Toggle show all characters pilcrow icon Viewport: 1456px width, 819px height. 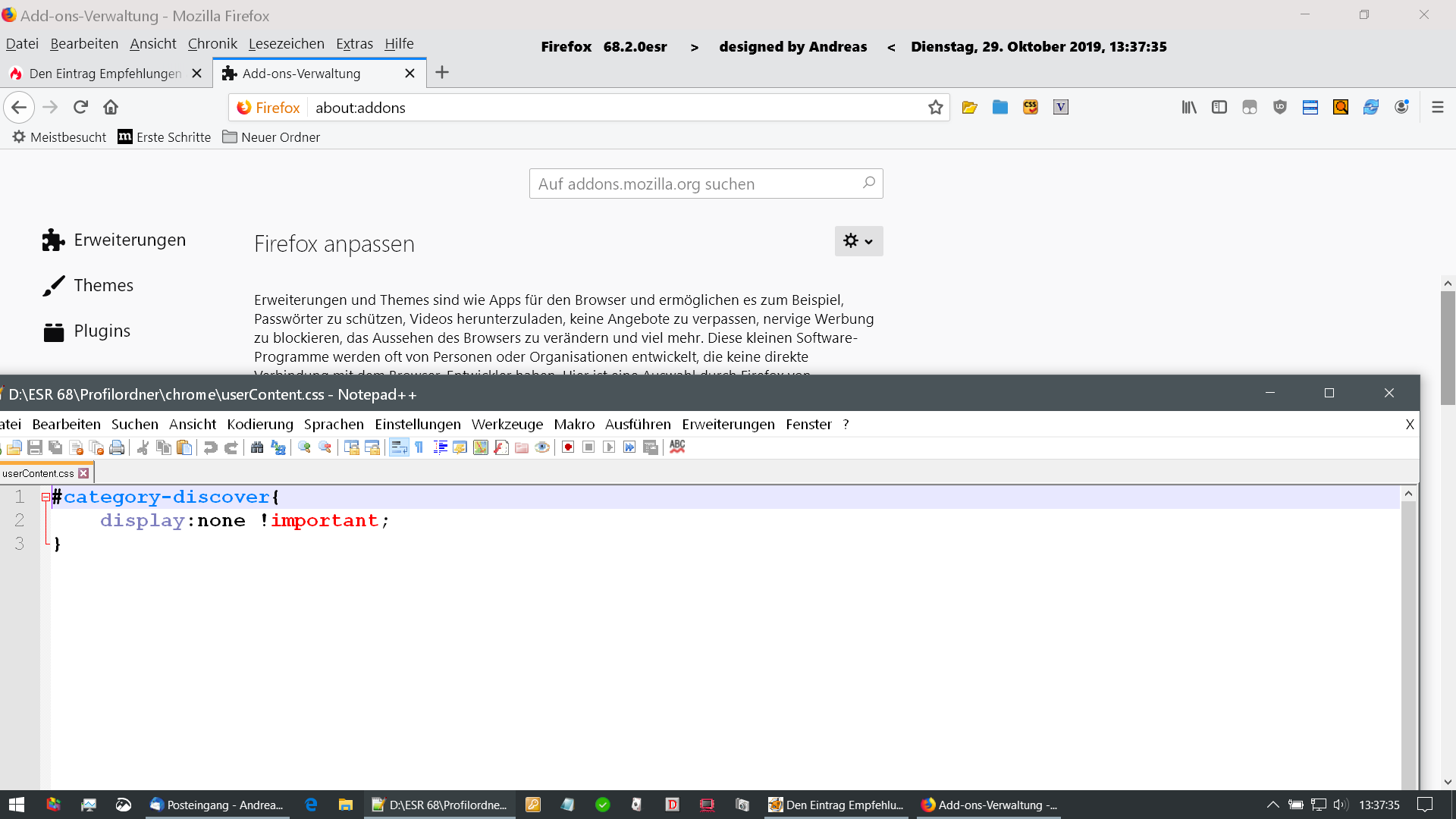pyautogui.click(x=419, y=447)
